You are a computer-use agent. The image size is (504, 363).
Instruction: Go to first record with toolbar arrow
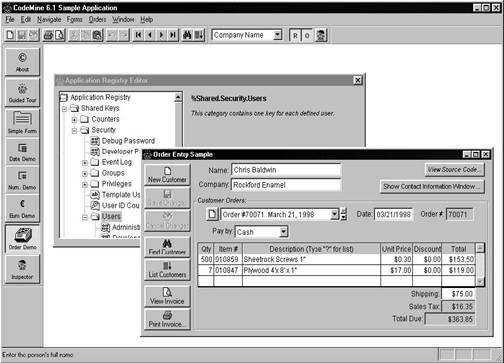138,35
